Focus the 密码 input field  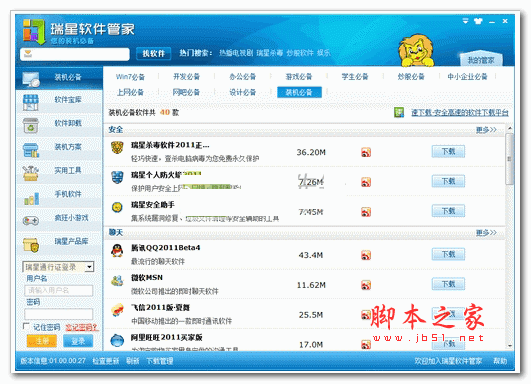[x=59, y=314]
